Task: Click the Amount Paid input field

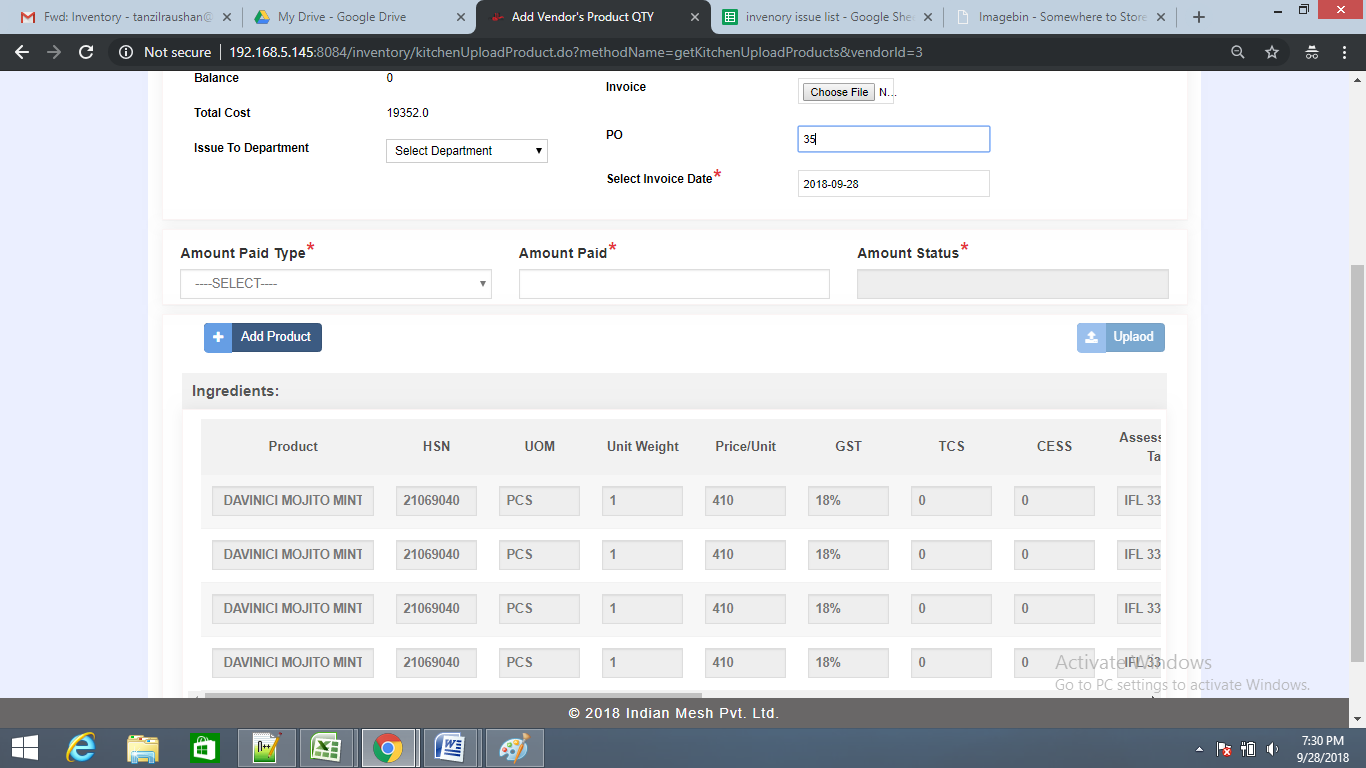Action: [674, 284]
